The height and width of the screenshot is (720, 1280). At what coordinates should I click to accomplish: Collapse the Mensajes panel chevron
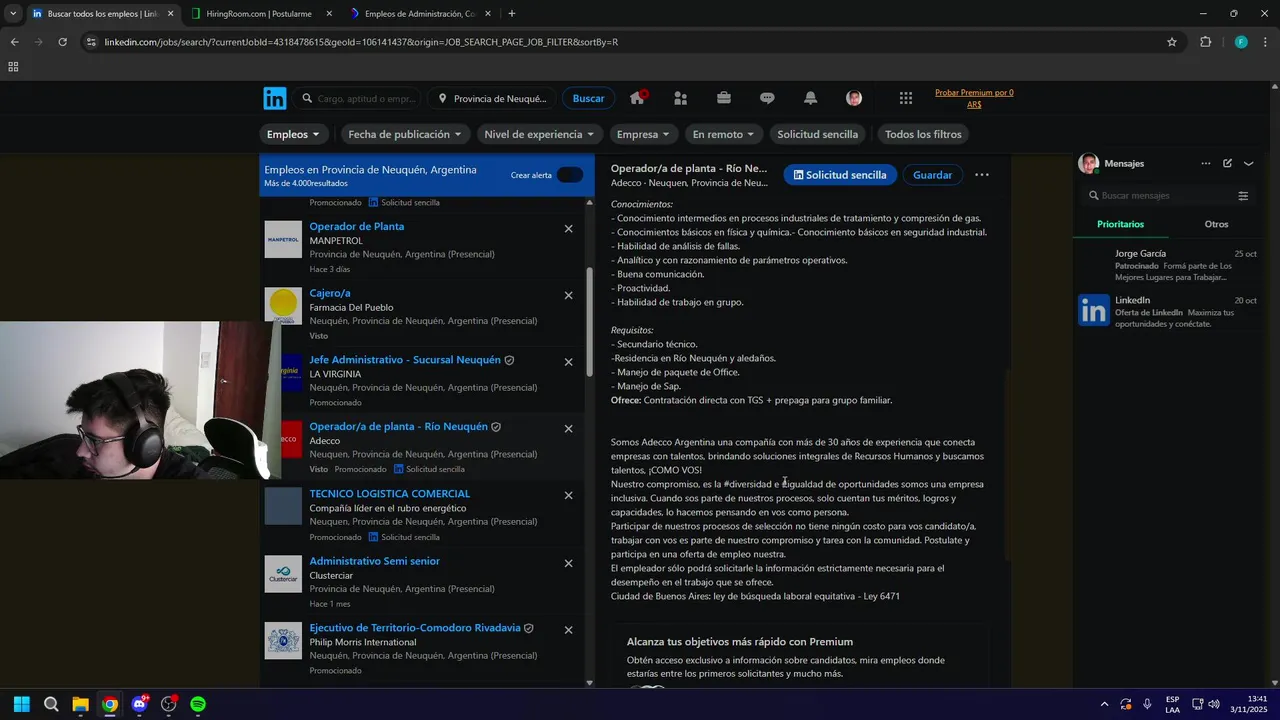point(1248,163)
